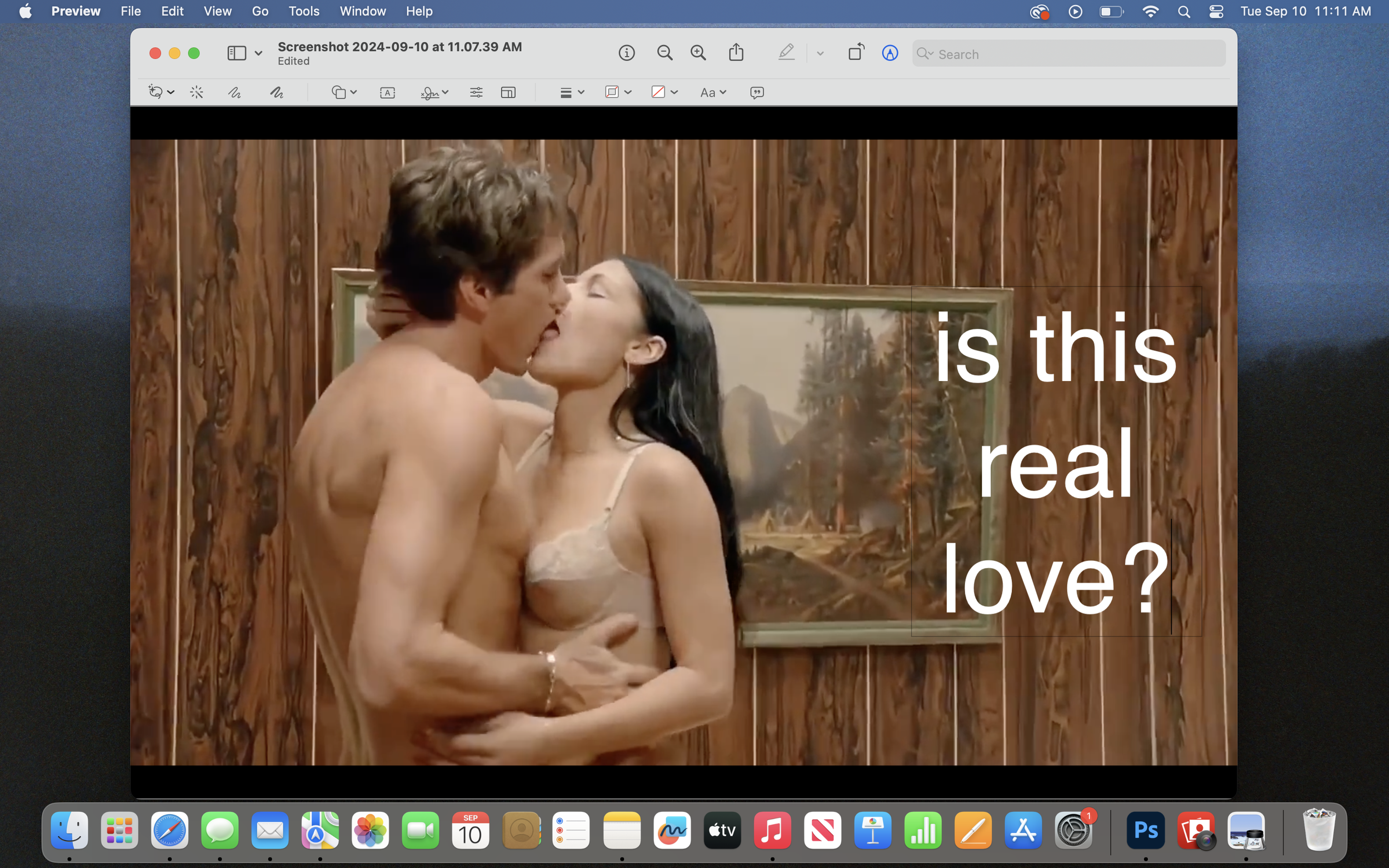This screenshot has height=868, width=1389.
Task: Select the Draw tool
Action: coord(277,92)
